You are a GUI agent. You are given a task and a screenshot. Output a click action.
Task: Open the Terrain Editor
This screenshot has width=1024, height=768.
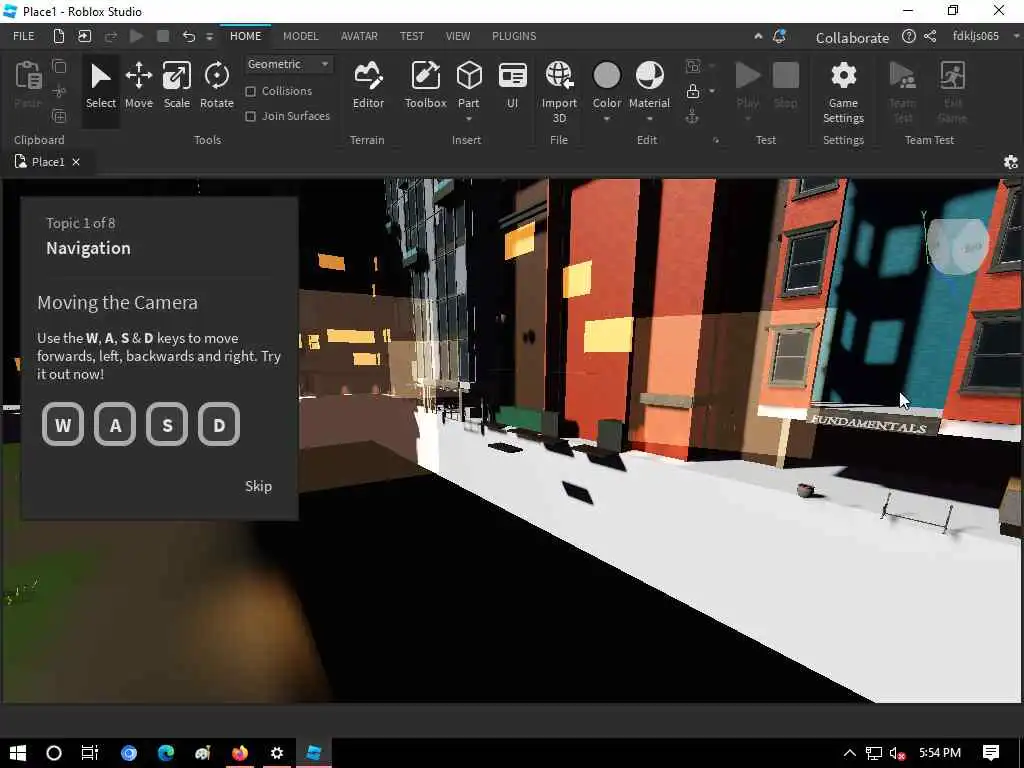coord(368,86)
